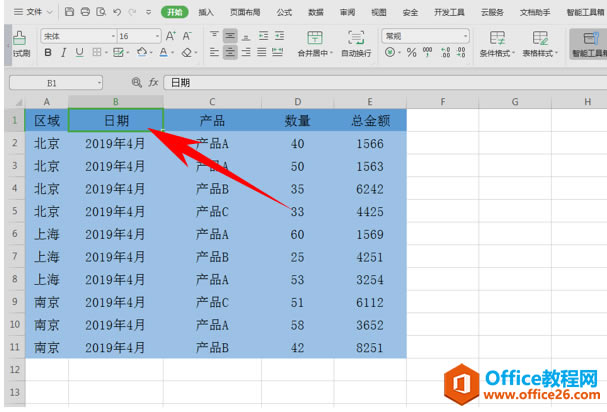The width and height of the screenshot is (607, 412).
Task: Click the distributed alignment icon
Action: click(x=278, y=52)
